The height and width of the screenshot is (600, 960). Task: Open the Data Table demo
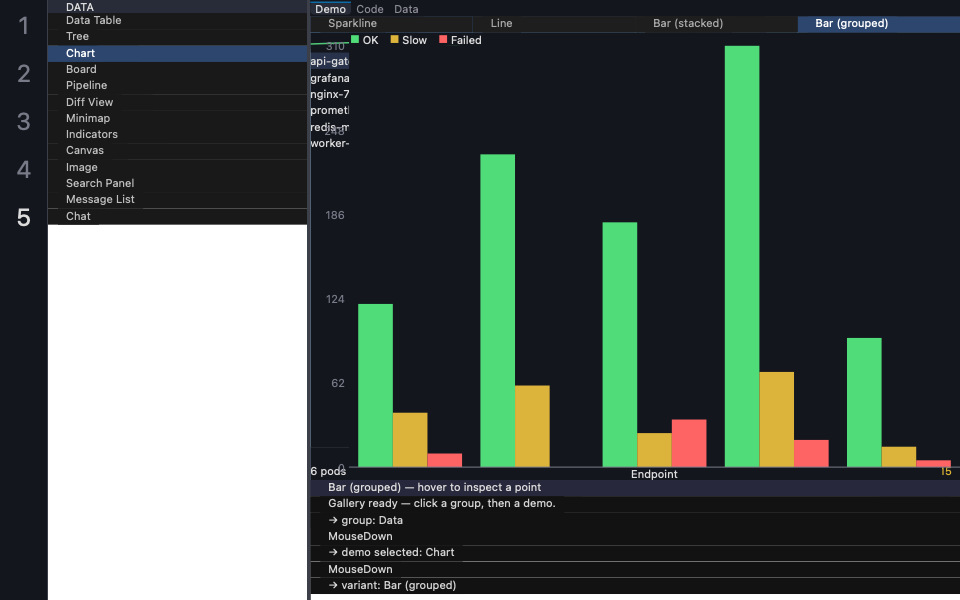click(x=177, y=21)
